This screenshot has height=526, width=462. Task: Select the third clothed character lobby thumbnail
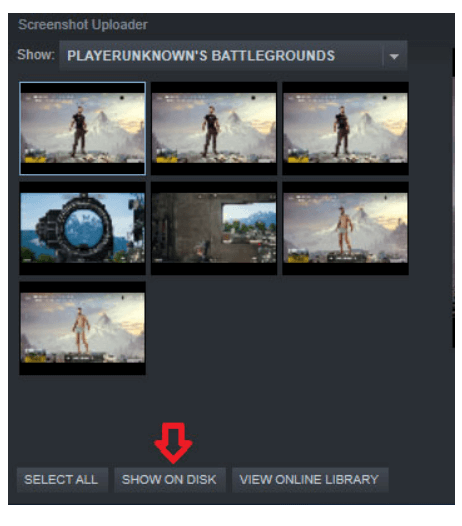pyautogui.click(x=346, y=128)
